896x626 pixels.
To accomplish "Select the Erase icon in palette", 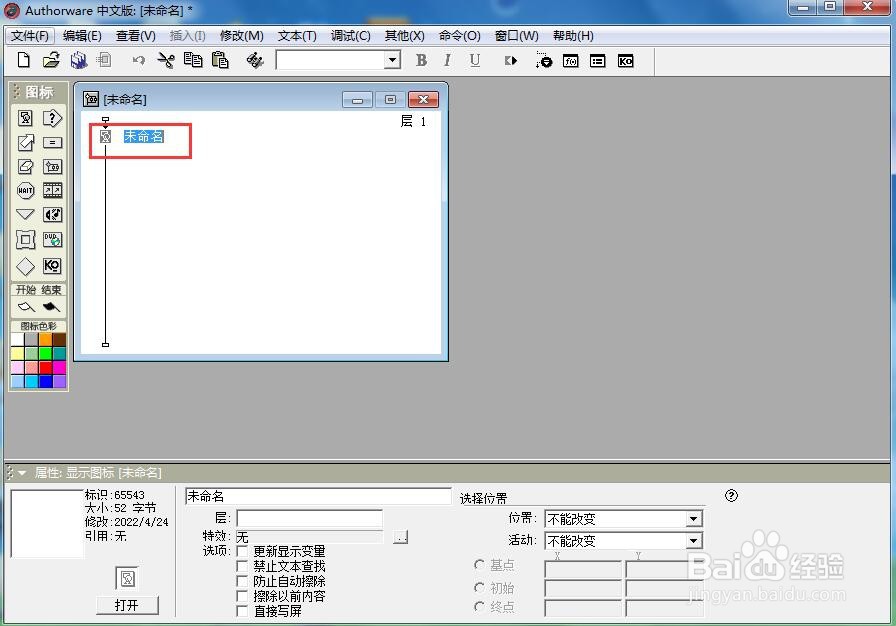I will coord(25,167).
